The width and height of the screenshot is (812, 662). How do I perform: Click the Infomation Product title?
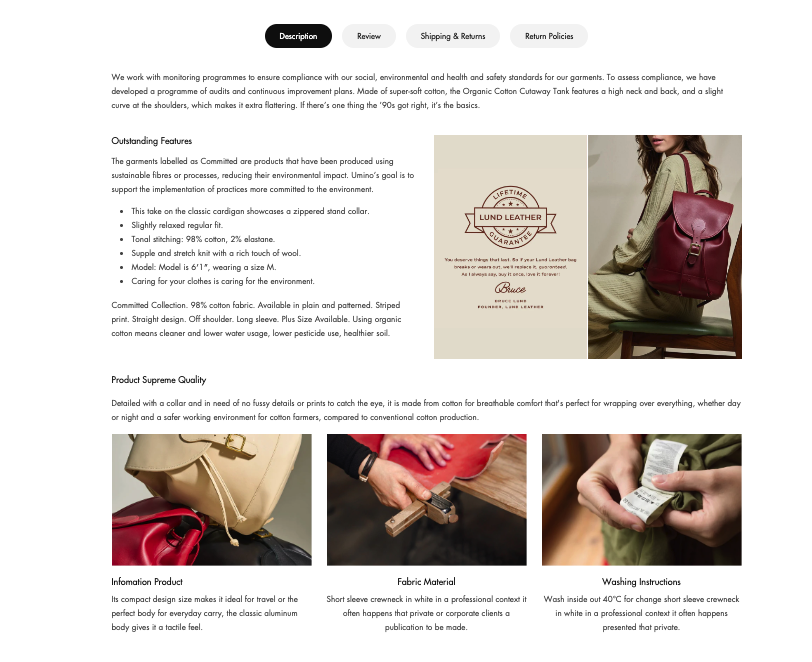147,582
